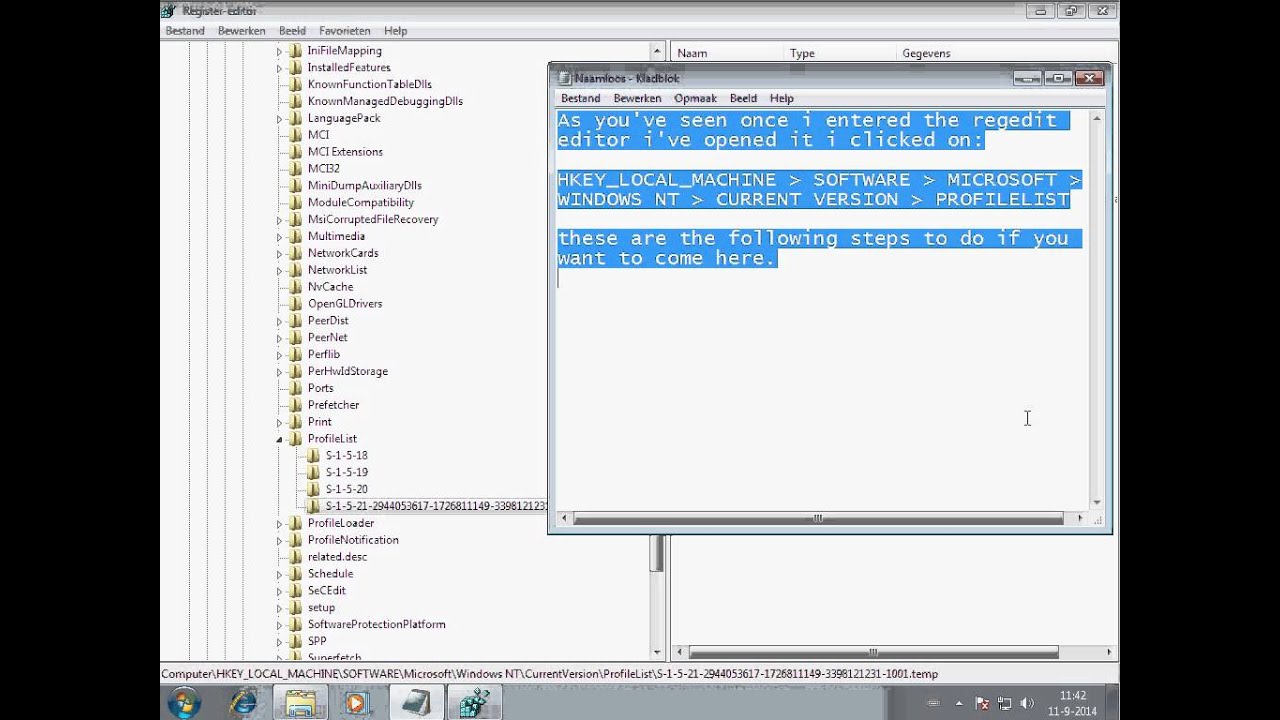
Task: Open Bestand menu in Register-editor
Action: (x=185, y=31)
